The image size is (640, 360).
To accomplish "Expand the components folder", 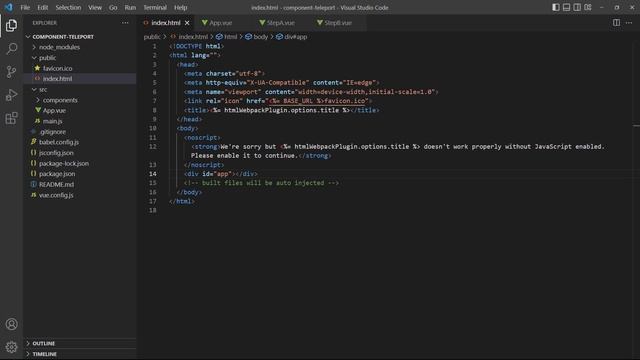I will tap(60, 100).
